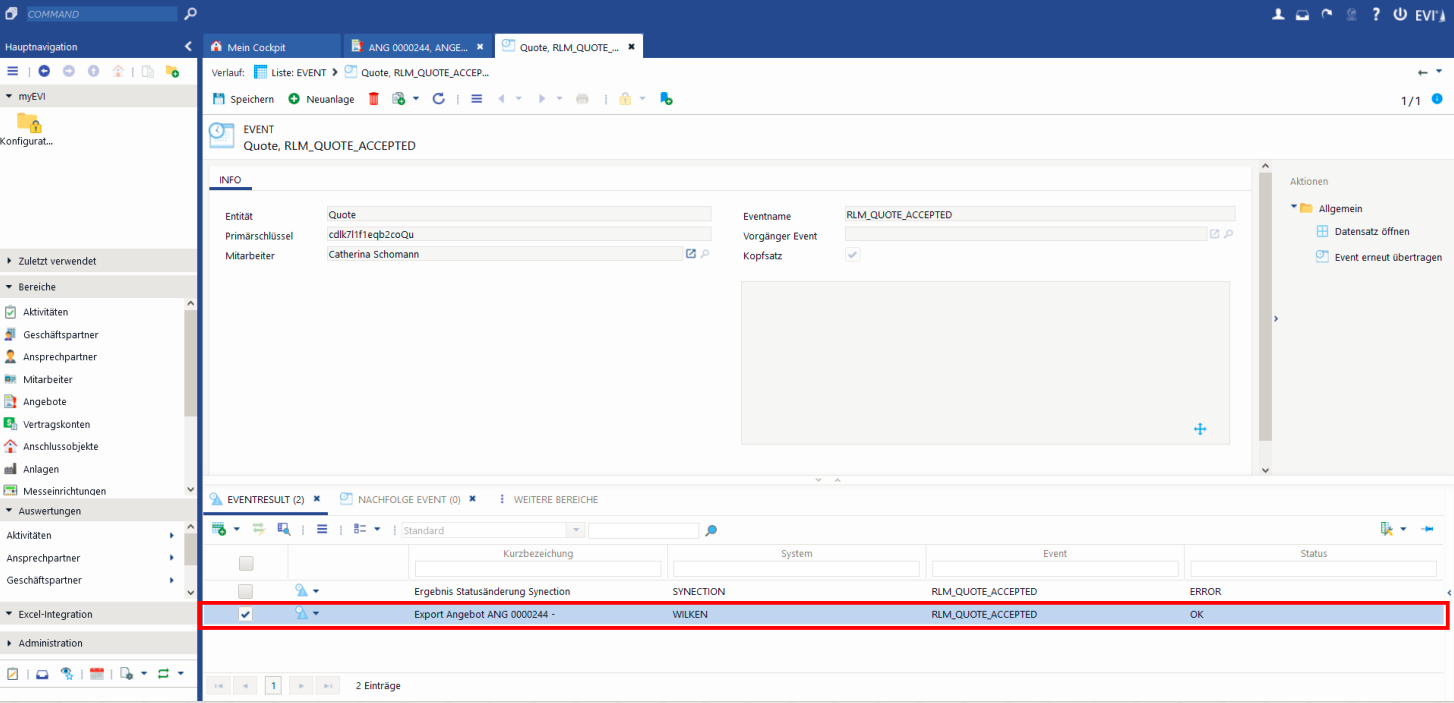The width and height of the screenshot is (1454, 703).
Task: Click the power logout icon top right
Action: (x=1399, y=14)
